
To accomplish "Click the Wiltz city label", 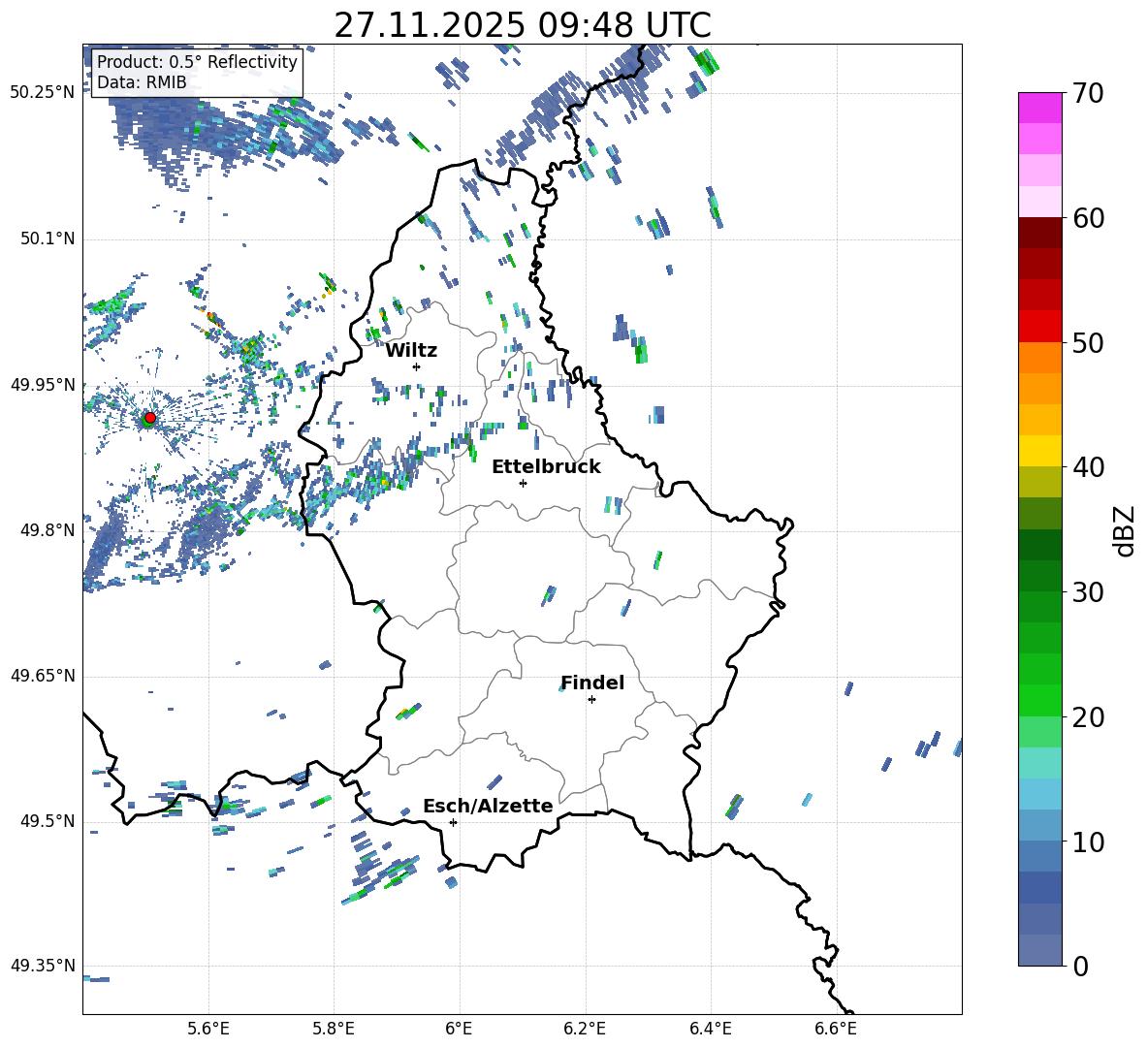I will click(411, 350).
